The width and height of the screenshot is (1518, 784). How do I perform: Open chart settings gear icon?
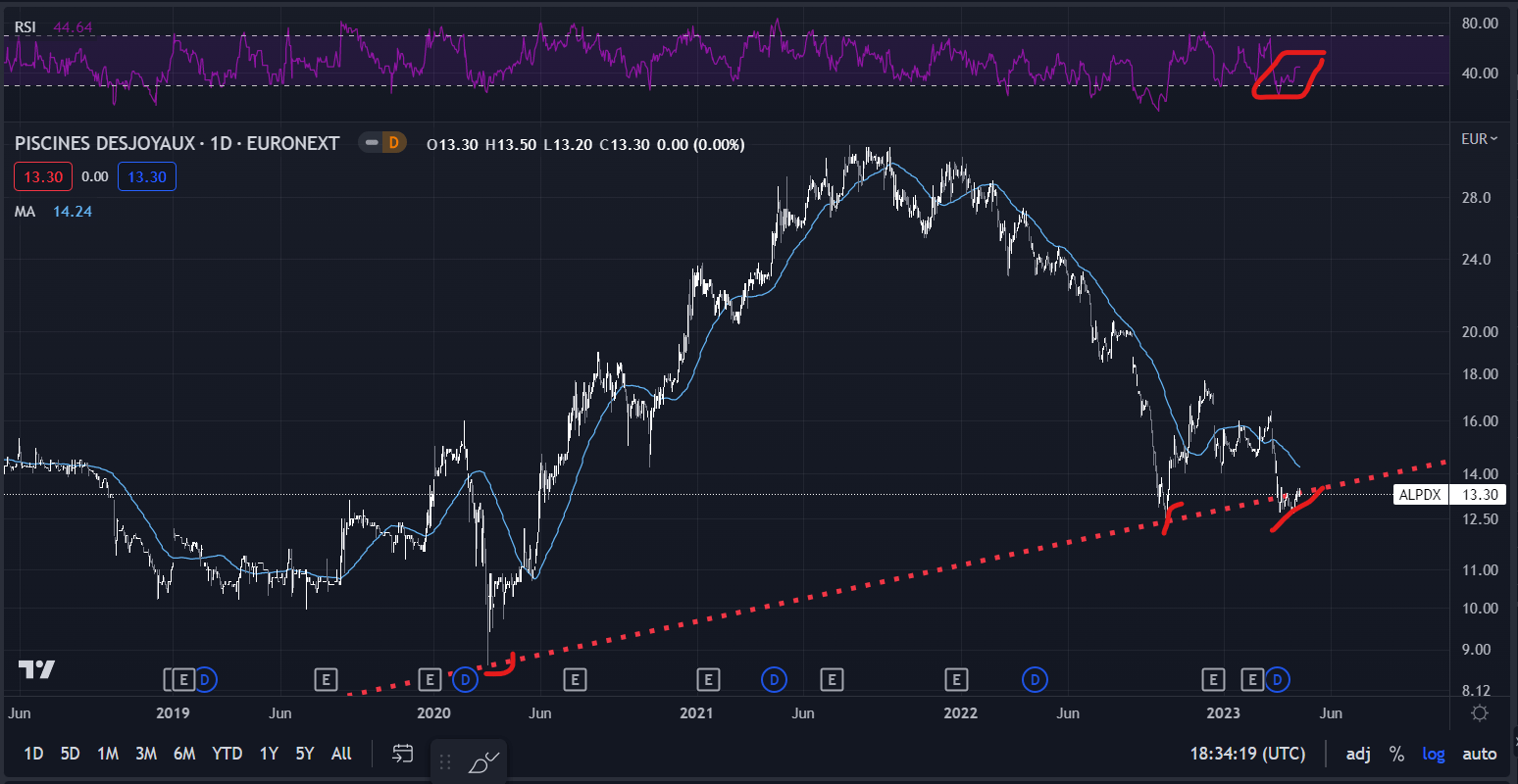pos(1480,712)
